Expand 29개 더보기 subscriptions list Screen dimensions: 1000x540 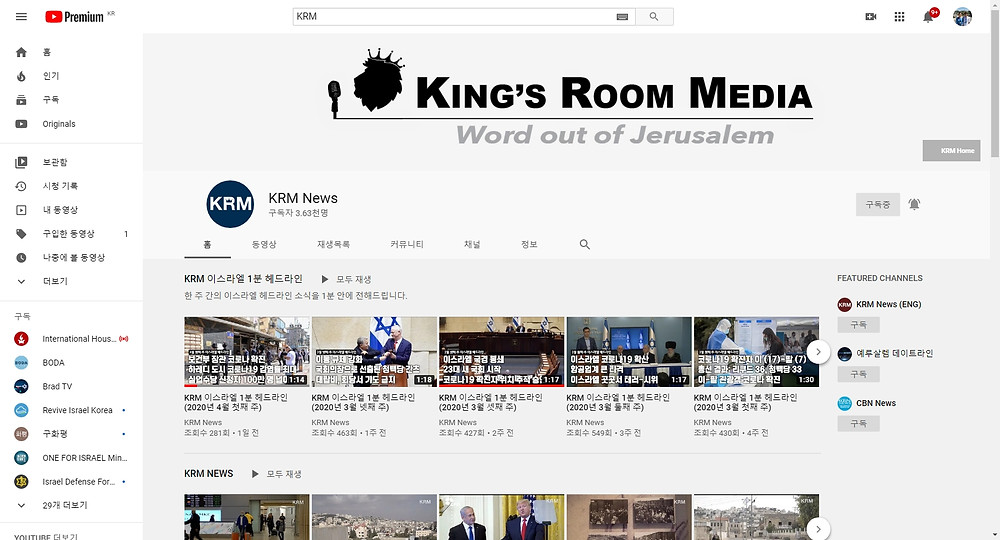tap(71, 505)
